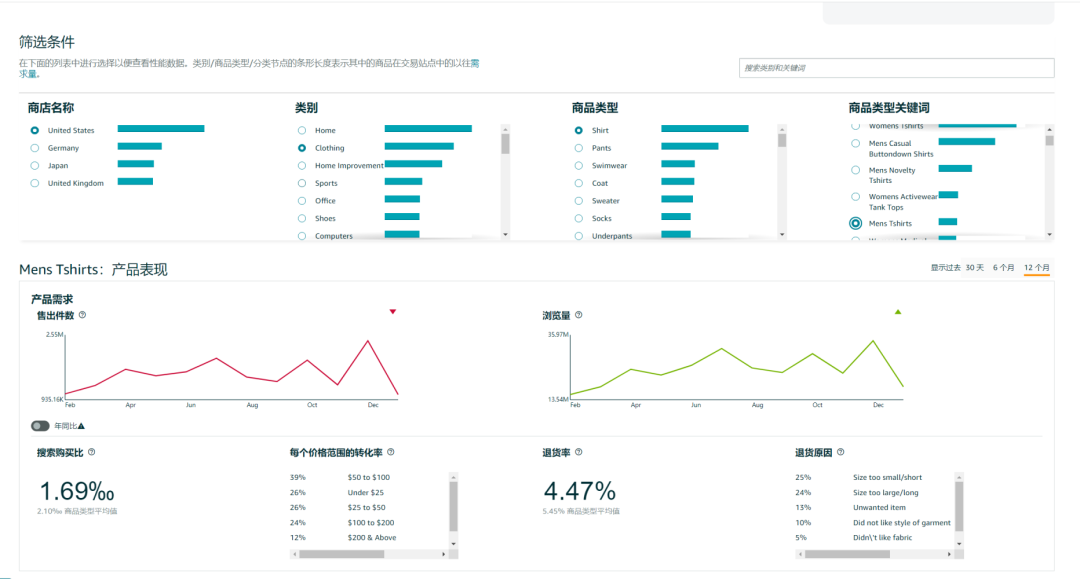Viewport: 1080px width, 579px height.
Task: Click the red downward trend arrow above 产品需求 chart
Action: click(393, 312)
